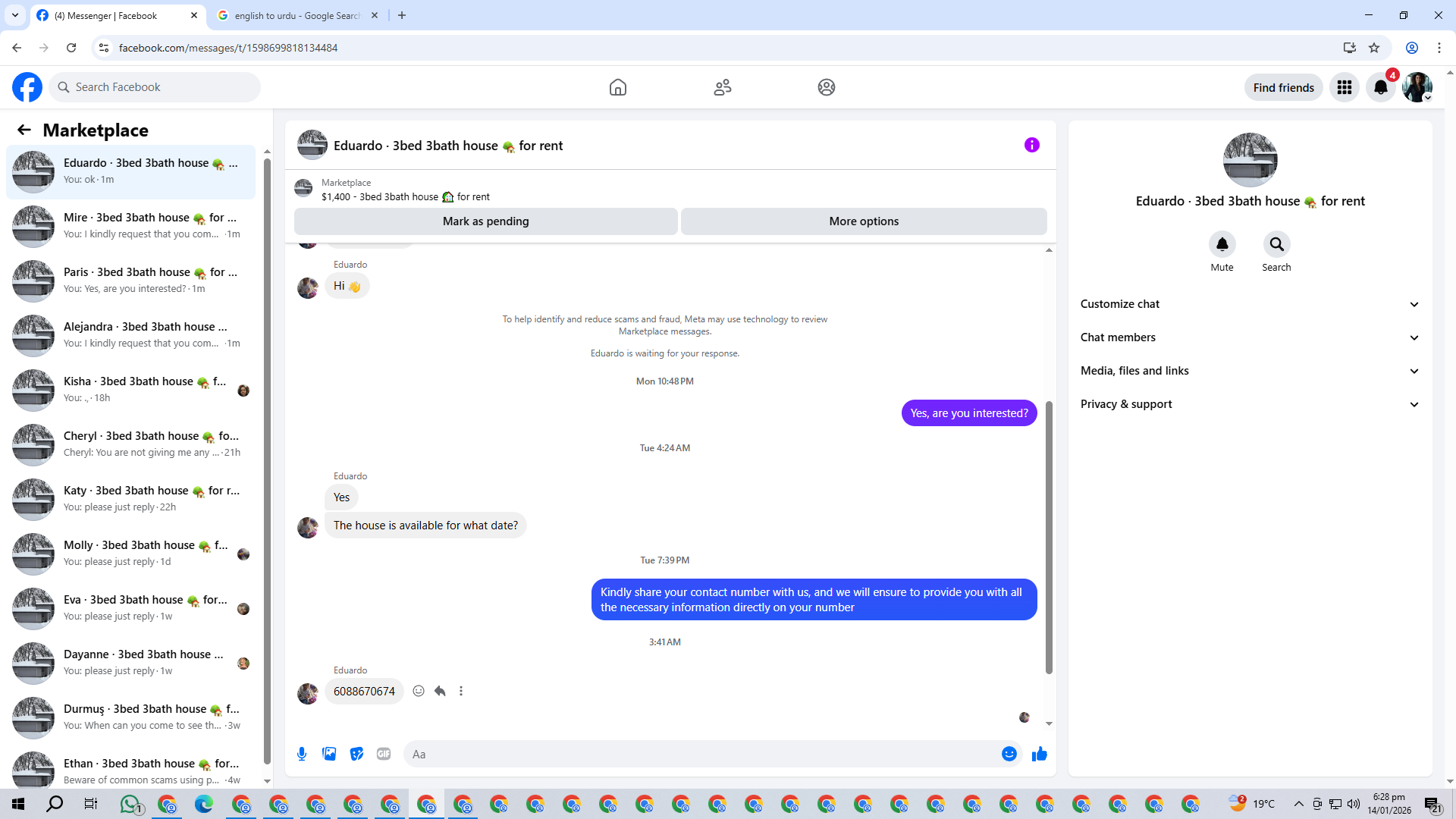Viewport: 1456px width, 819px height.
Task: Expand the Chat members section
Action: 1249,337
